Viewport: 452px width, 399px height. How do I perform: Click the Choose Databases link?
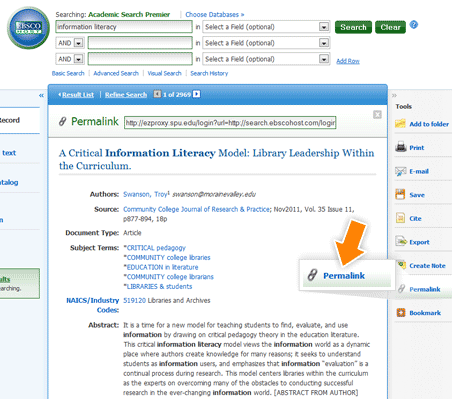215,15
